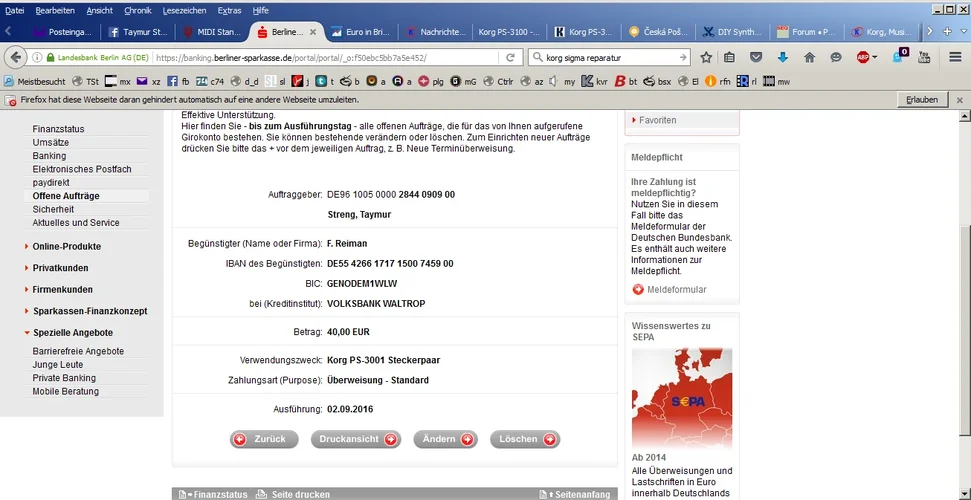Reload page with the refresh icon
The image size is (971, 500).
tap(510, 58)
